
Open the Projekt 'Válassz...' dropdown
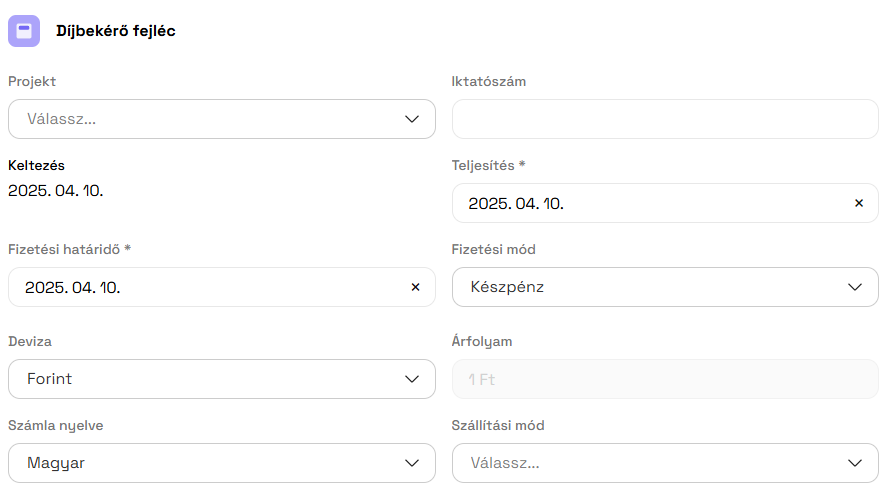pos(200,119)
